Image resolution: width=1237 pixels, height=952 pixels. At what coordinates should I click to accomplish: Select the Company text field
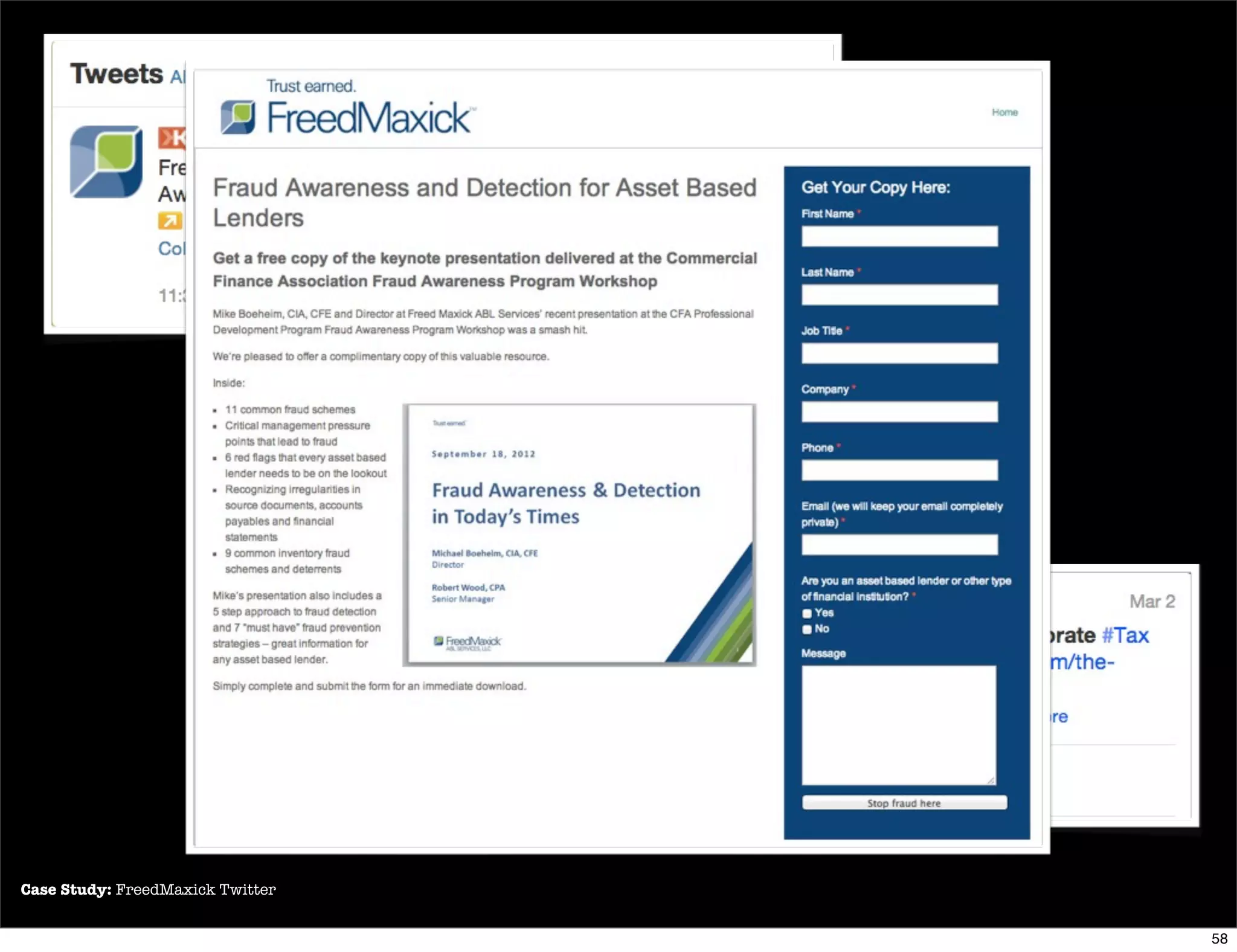(x=899, y=412)
